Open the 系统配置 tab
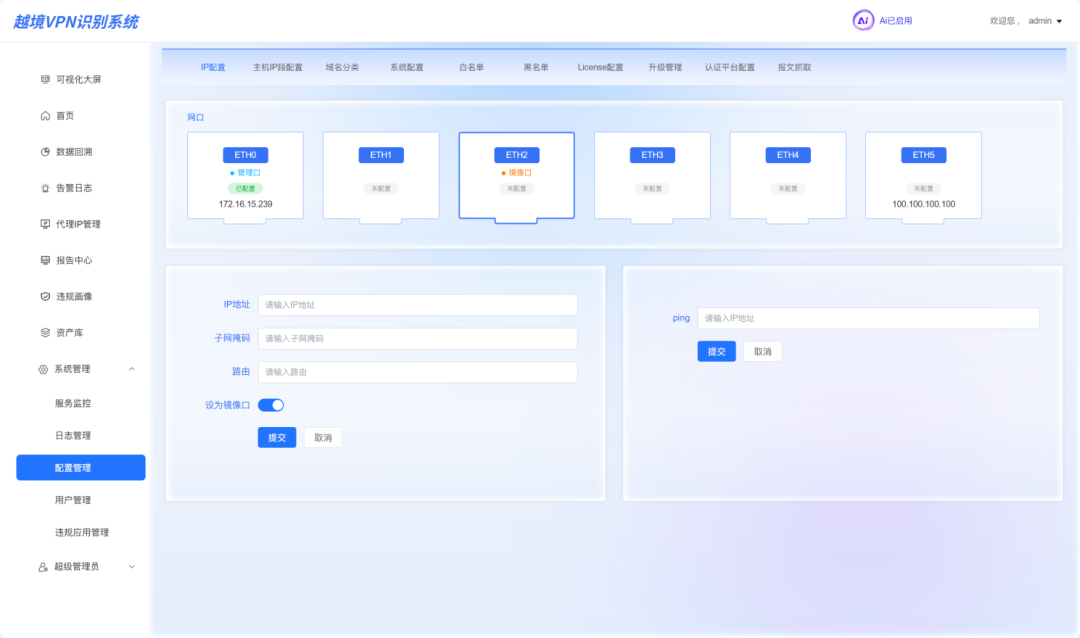Image resolution: width=1080 pixels, height=638 pixels. pos(407,68)
